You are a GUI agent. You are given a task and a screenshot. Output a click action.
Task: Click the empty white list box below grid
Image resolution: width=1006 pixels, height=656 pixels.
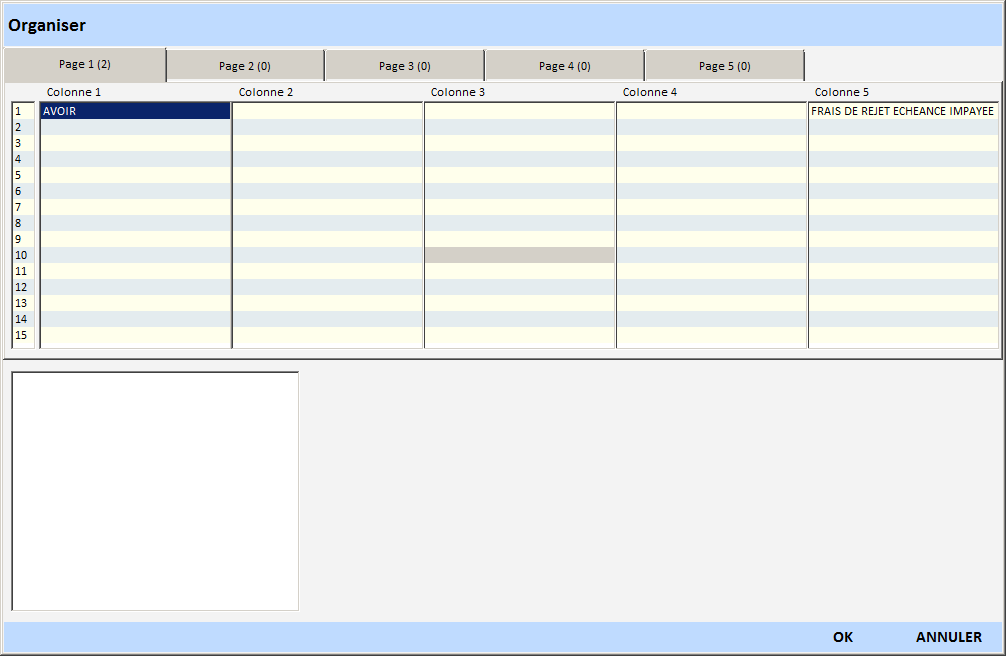(x=155, y=491)
